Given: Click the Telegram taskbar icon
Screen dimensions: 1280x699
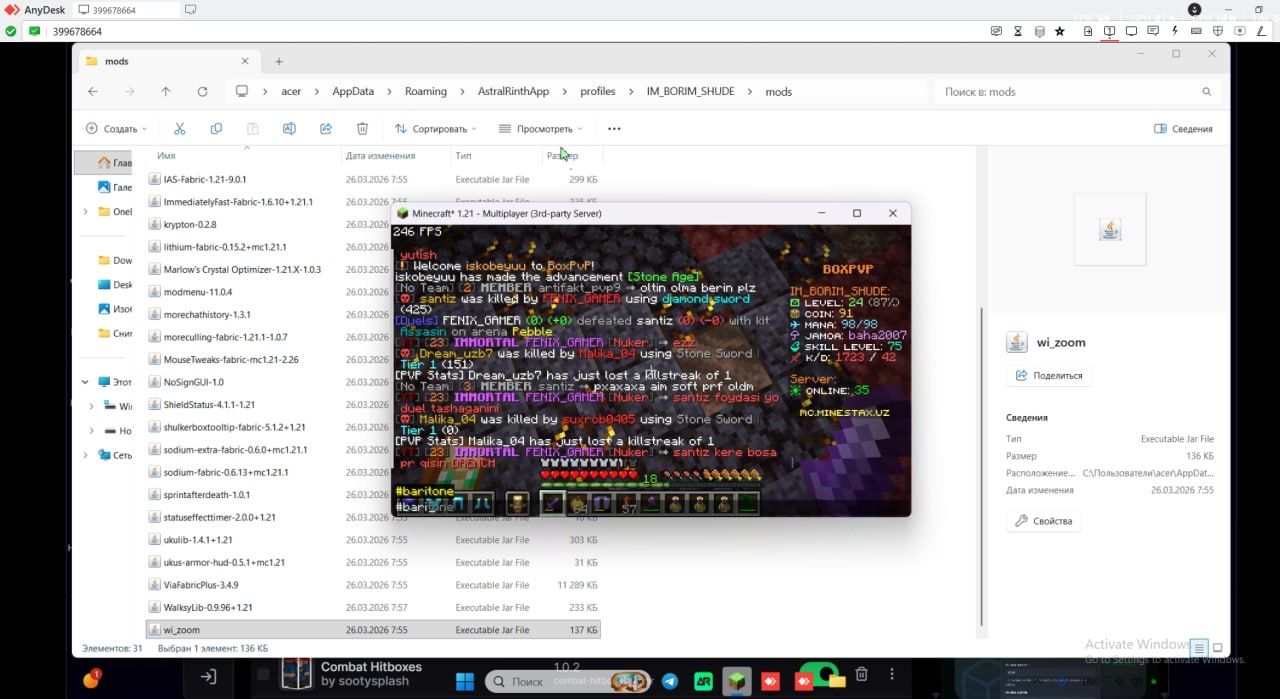Looking at the screenshot, I should (x=669, y=681).
